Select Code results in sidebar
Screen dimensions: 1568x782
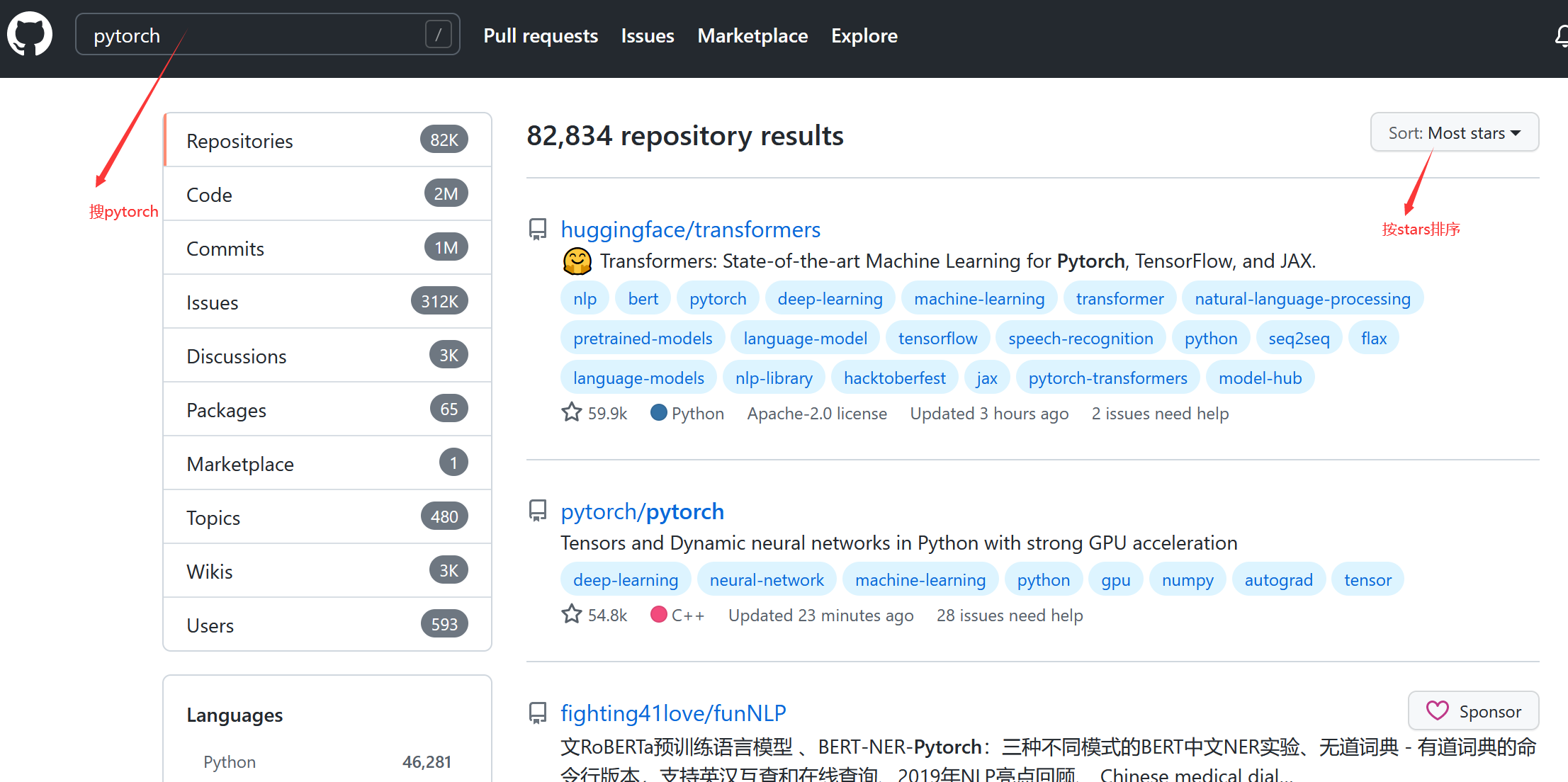point(327,194)
